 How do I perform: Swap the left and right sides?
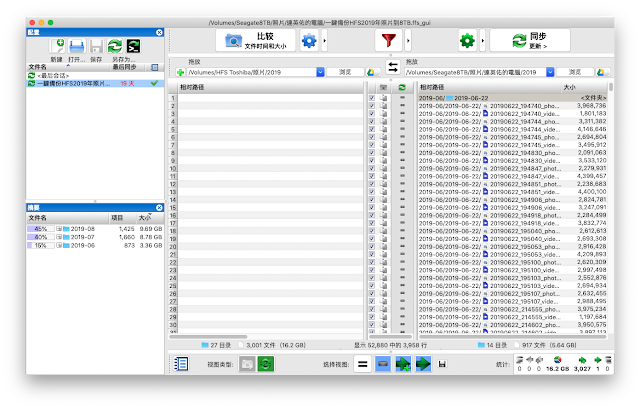click(393, 67)
